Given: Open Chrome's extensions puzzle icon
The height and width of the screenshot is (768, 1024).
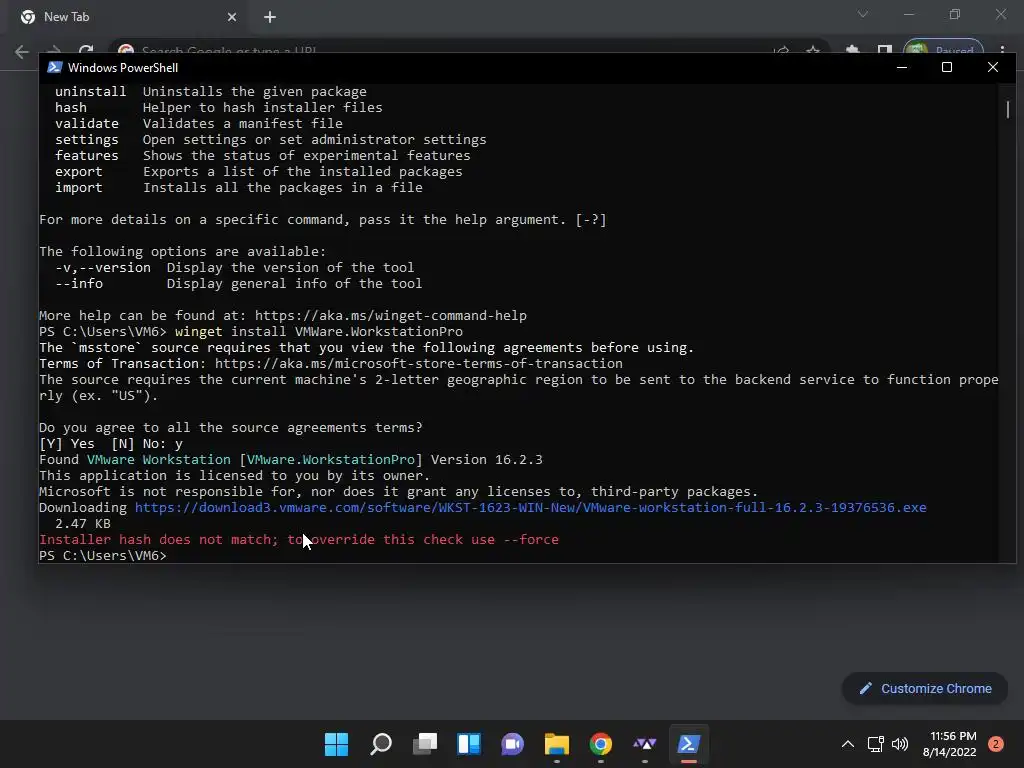Looking at the screenshot, I should click(x=852, y=50).
